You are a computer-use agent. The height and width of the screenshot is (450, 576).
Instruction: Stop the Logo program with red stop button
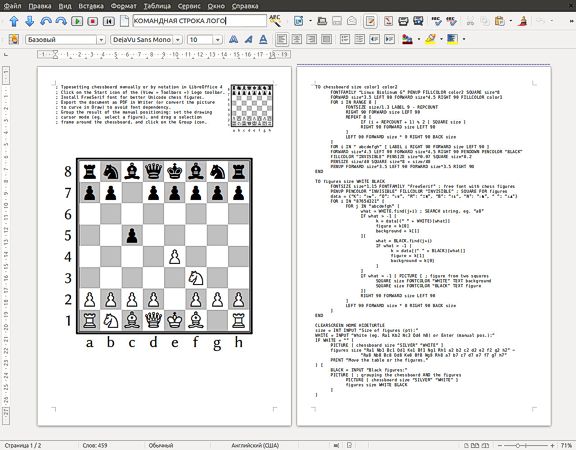click(x=93, y=21)
